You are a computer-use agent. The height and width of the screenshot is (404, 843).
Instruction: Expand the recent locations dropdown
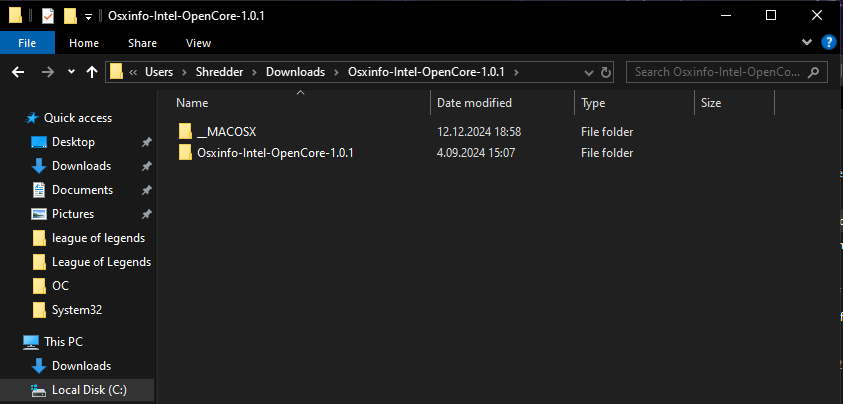[x=71, y=72]
